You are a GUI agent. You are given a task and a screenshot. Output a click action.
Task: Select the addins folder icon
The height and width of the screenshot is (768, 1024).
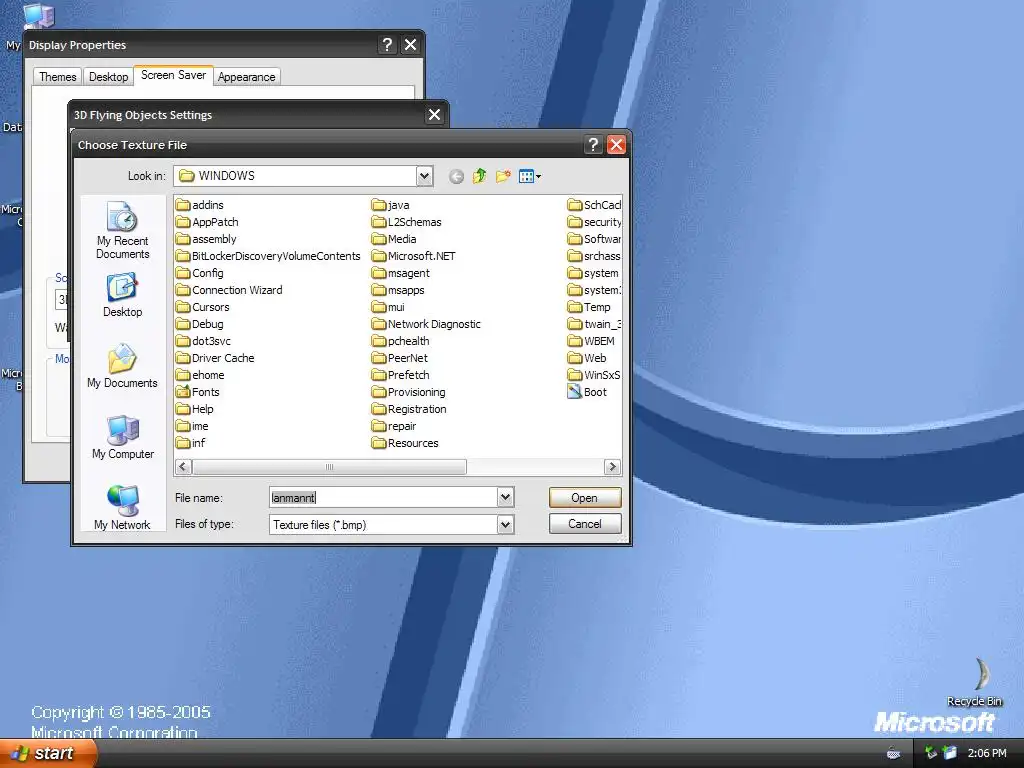pyautogui.click(x=183, y=205)
